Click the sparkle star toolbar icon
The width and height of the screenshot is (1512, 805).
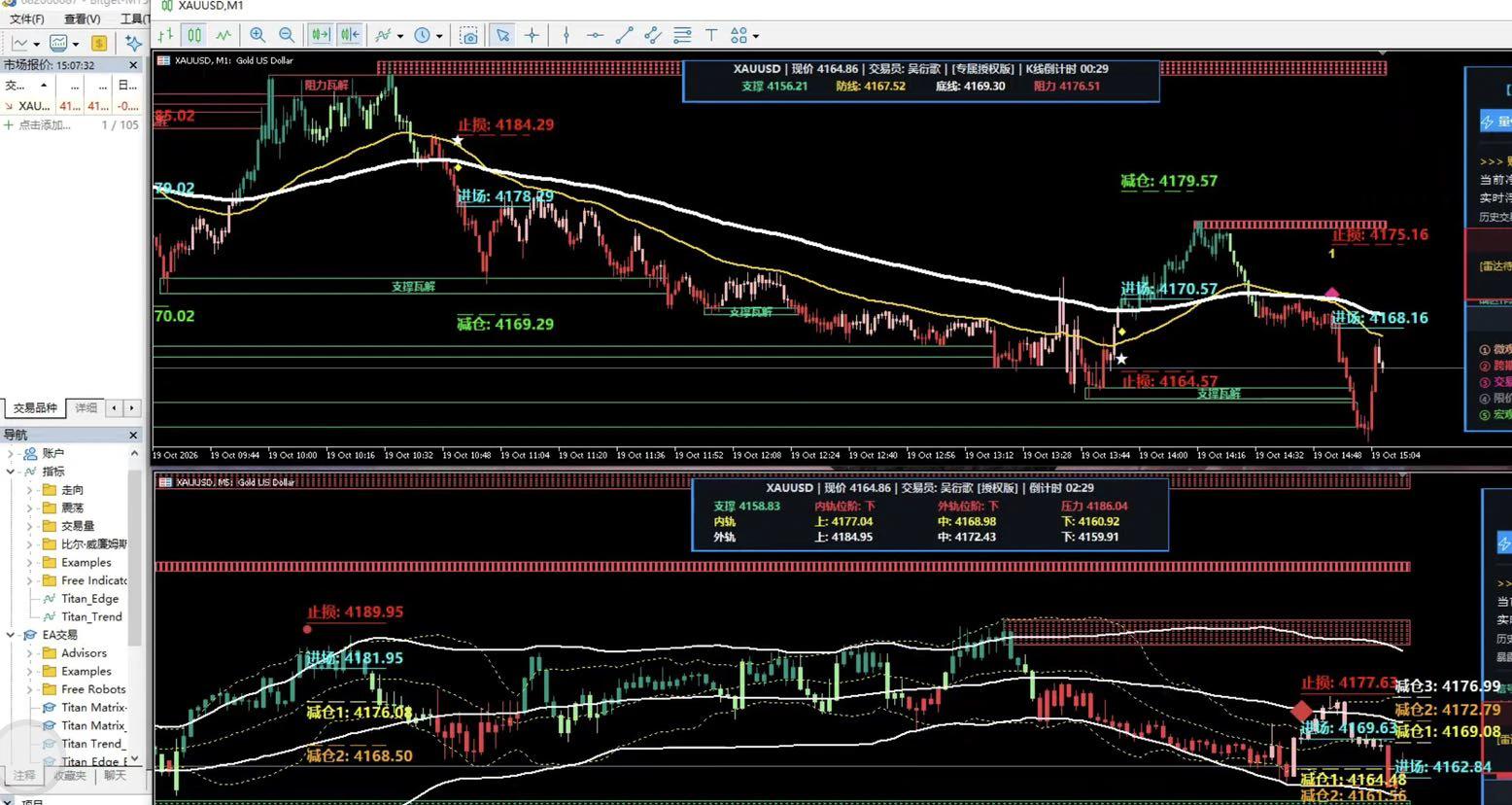pyautogui.click(x=133, y=43)
